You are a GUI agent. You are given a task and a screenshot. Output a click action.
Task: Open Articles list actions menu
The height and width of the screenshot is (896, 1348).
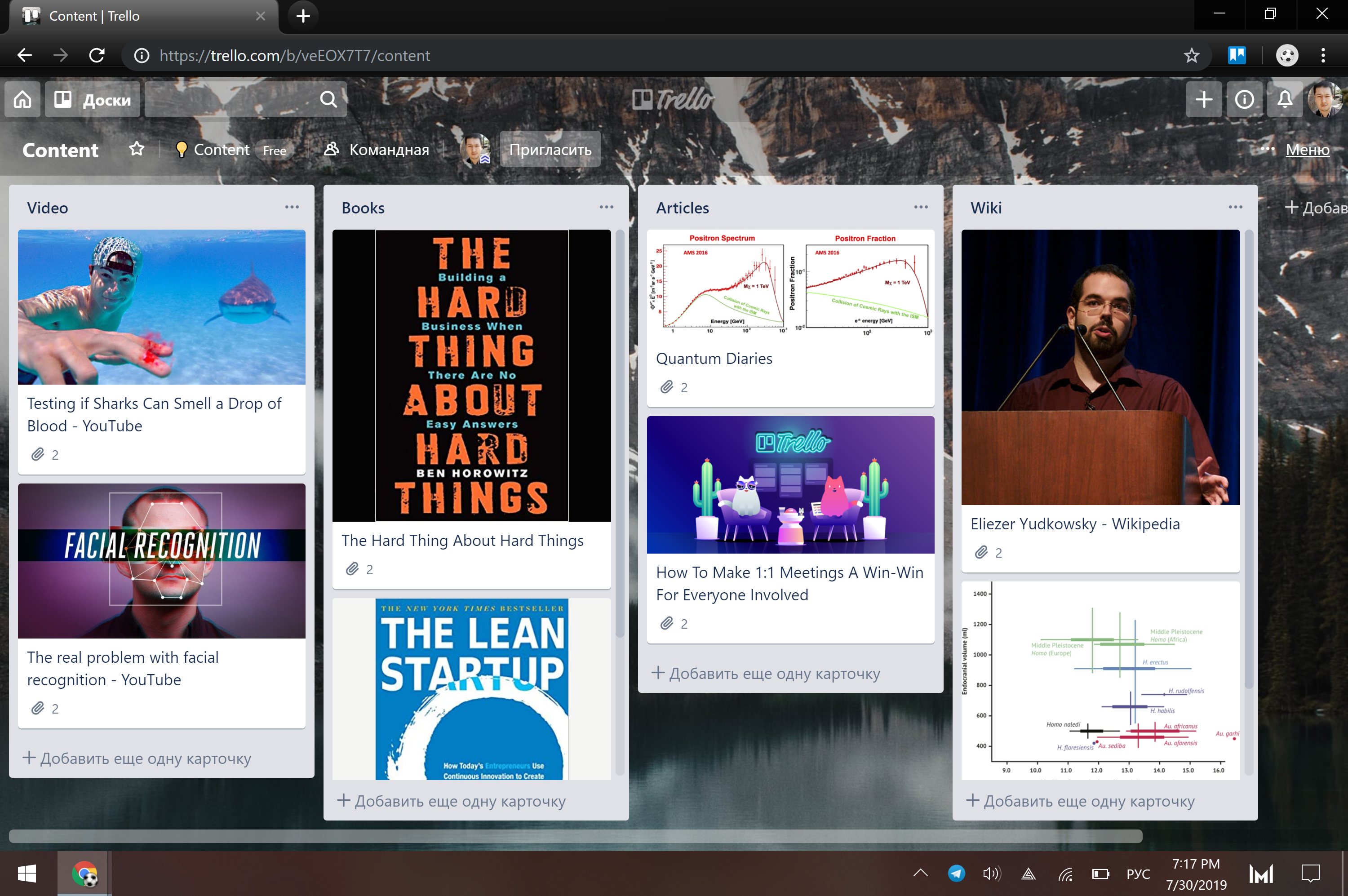point(921,207)
